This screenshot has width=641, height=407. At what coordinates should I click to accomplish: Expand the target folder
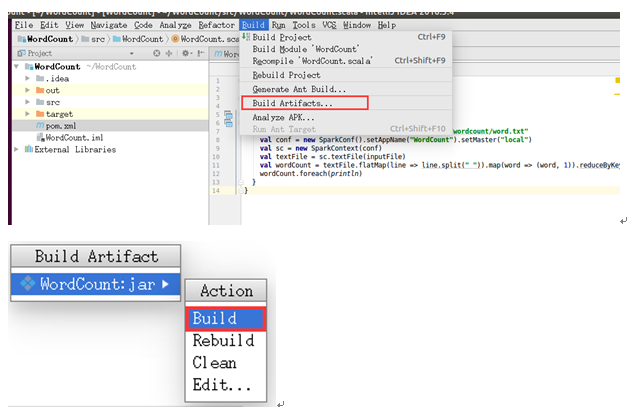pyautogui.click(x=27, y=114)
